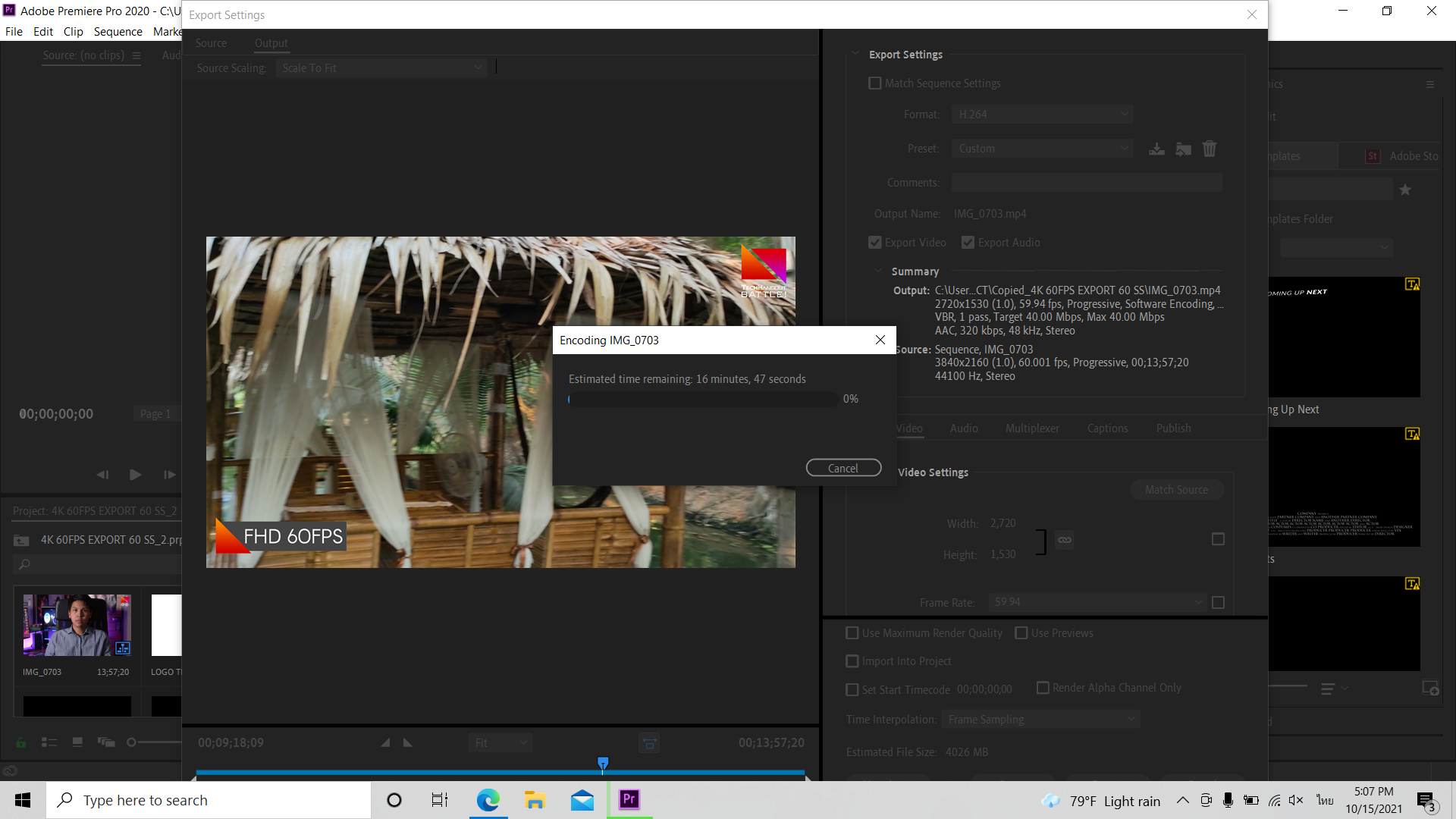Viewport: 1456px width, 819px height.
Task: Open the Source panel hamburger menu
Action: (x=136, y=55)
